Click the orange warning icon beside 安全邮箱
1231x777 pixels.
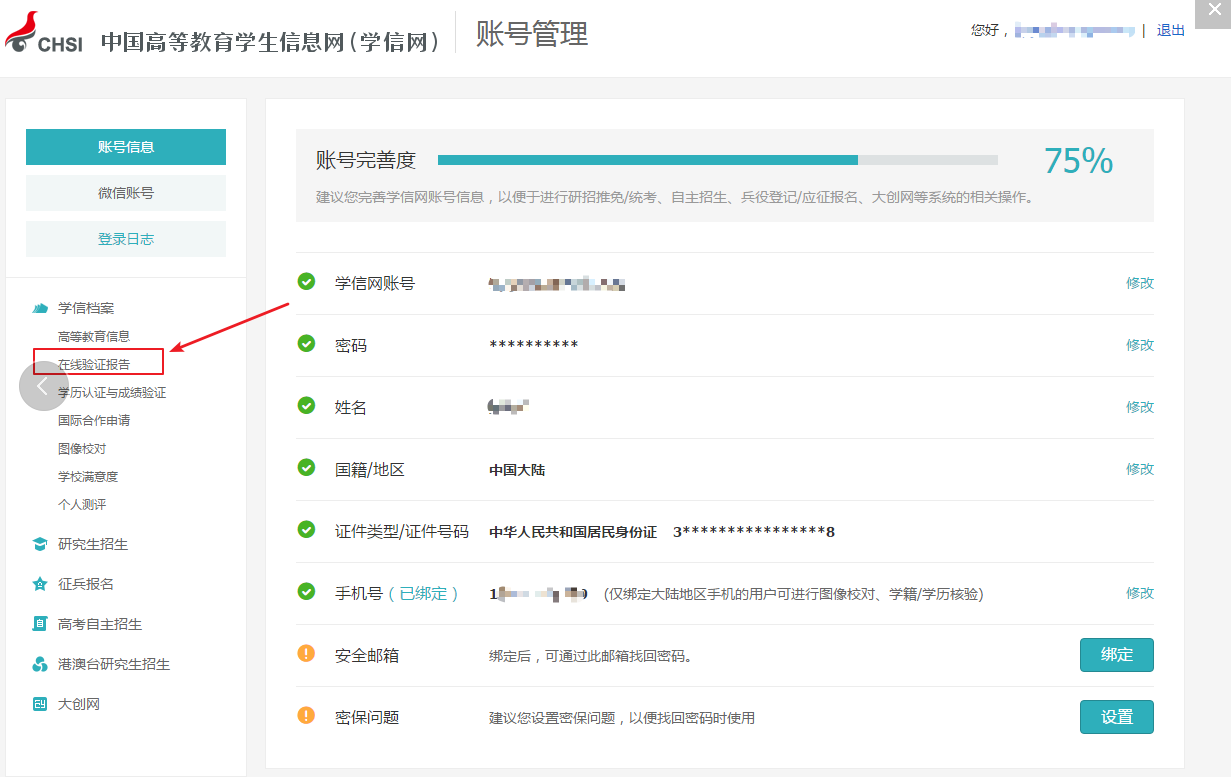(307, 654)
